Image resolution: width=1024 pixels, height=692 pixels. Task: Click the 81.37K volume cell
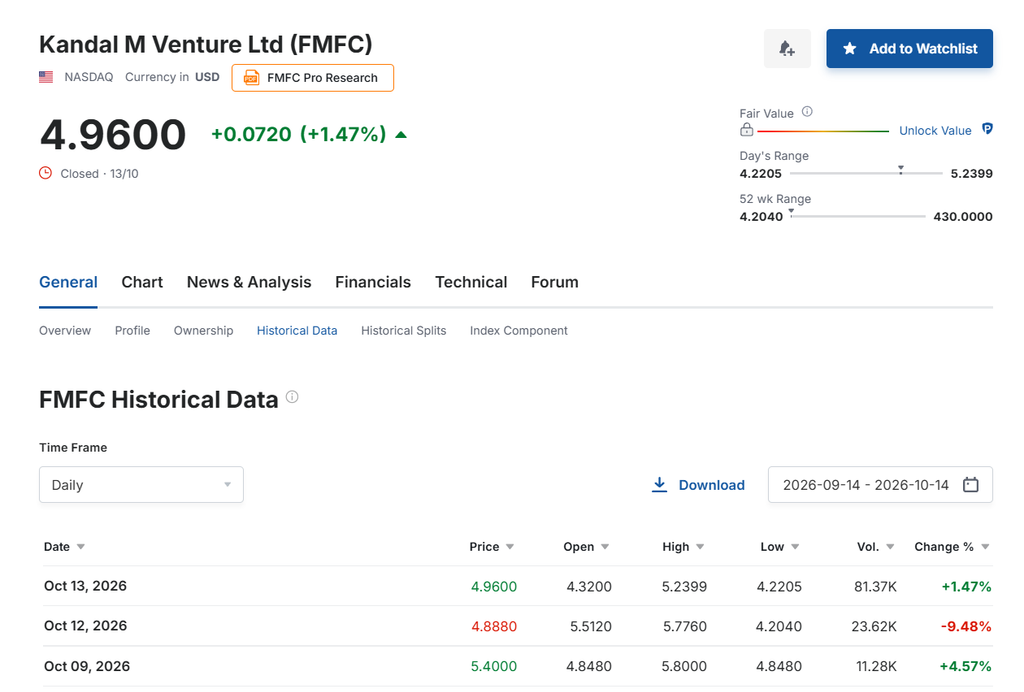tap(875, 586)
